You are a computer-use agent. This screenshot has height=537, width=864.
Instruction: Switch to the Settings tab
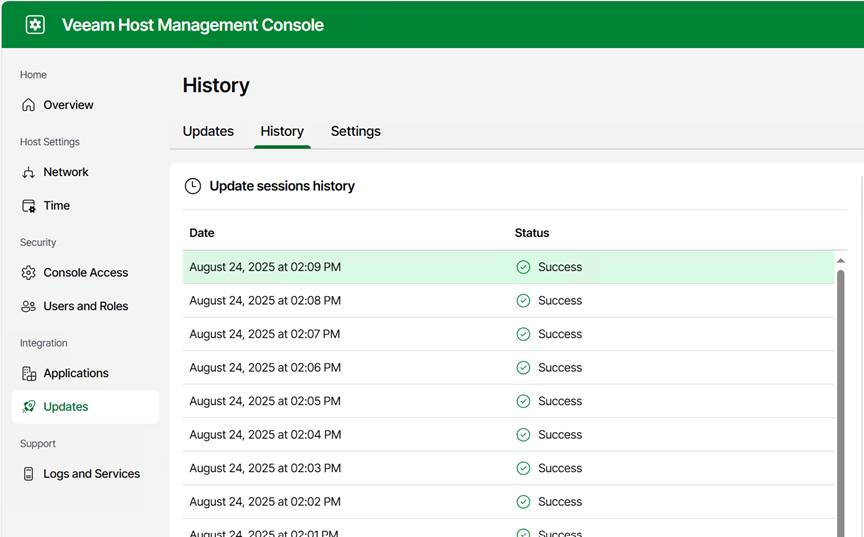pyautogui.click(x=355, y=132)
